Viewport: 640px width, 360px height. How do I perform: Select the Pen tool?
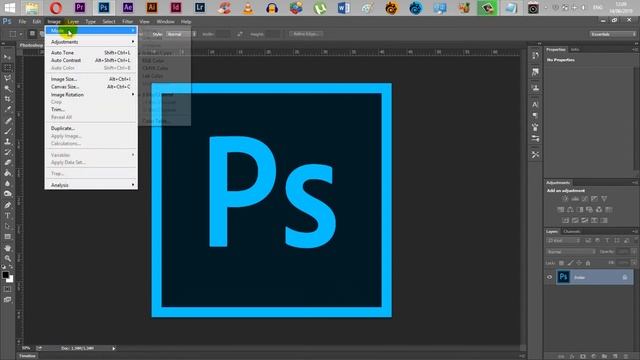(x=7, y=205)
